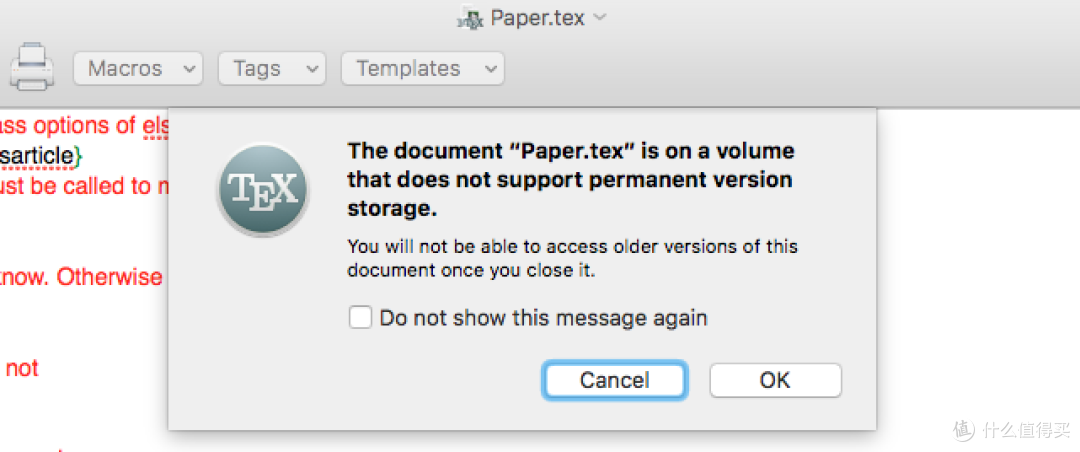1080x452 pixels.
Task: Click the printer icon in the toolbar
Action: (32, 67)
